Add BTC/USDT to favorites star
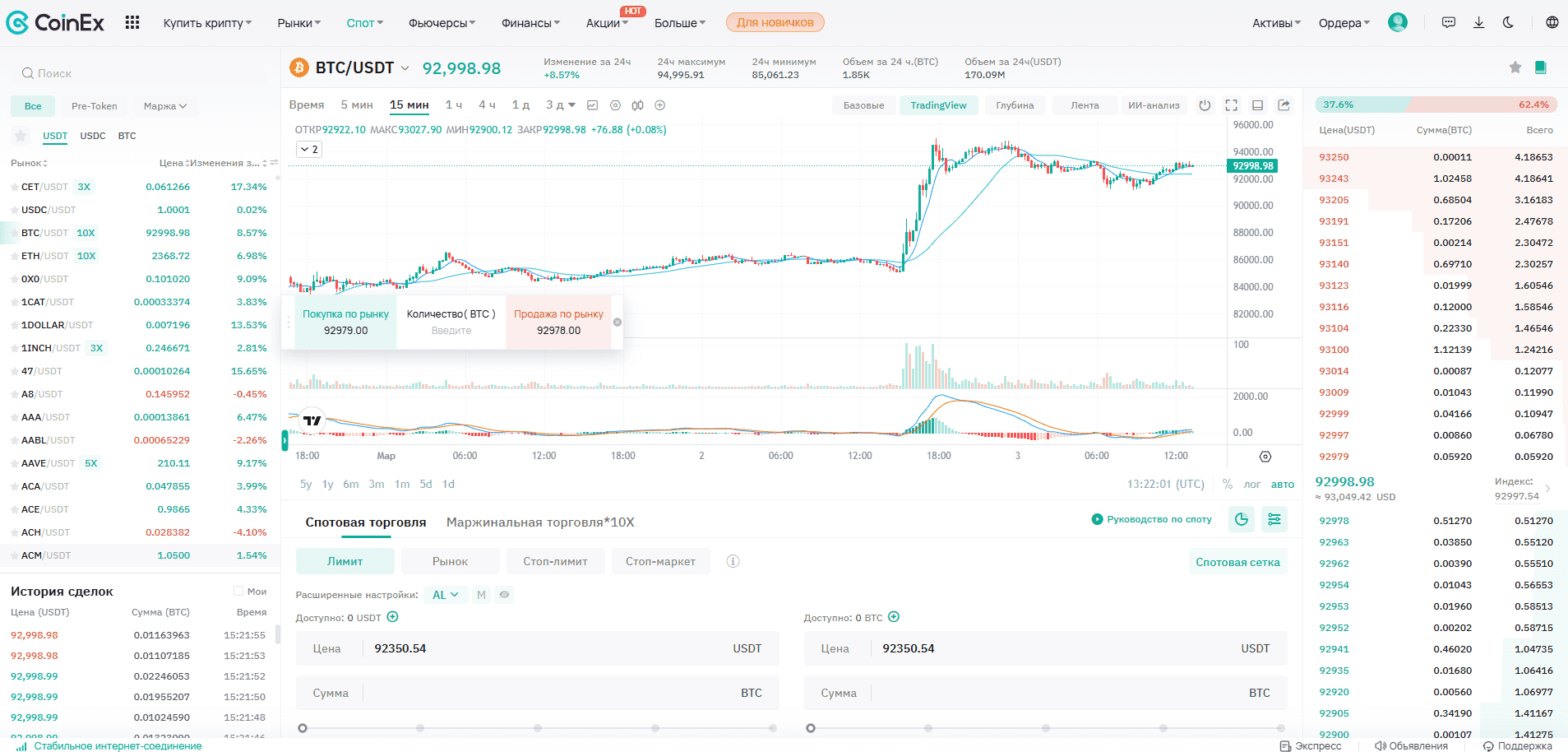Screen dimensions: 1568x752 [1515, 67]
